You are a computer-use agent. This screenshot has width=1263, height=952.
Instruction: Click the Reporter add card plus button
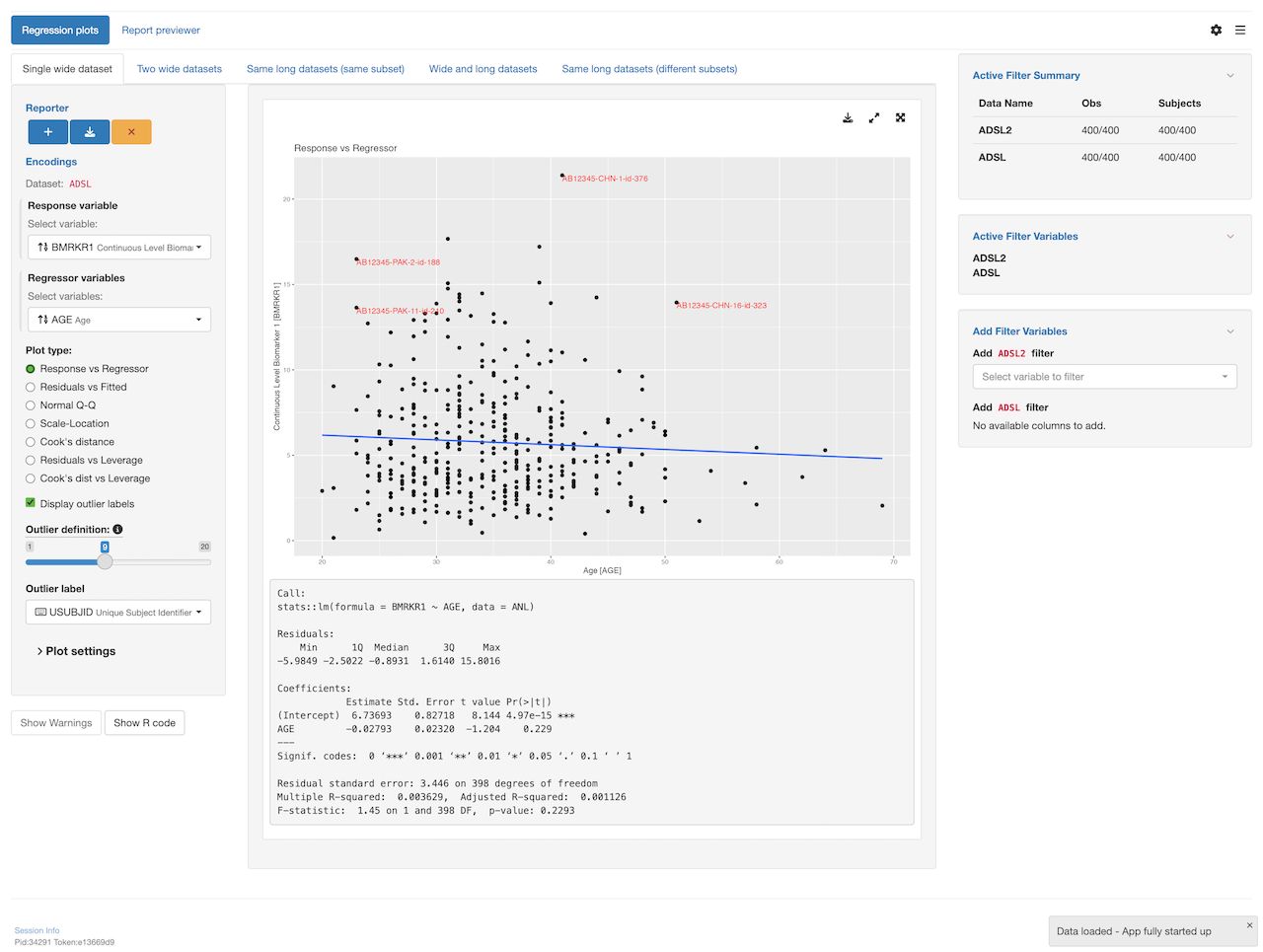[47, 132]
